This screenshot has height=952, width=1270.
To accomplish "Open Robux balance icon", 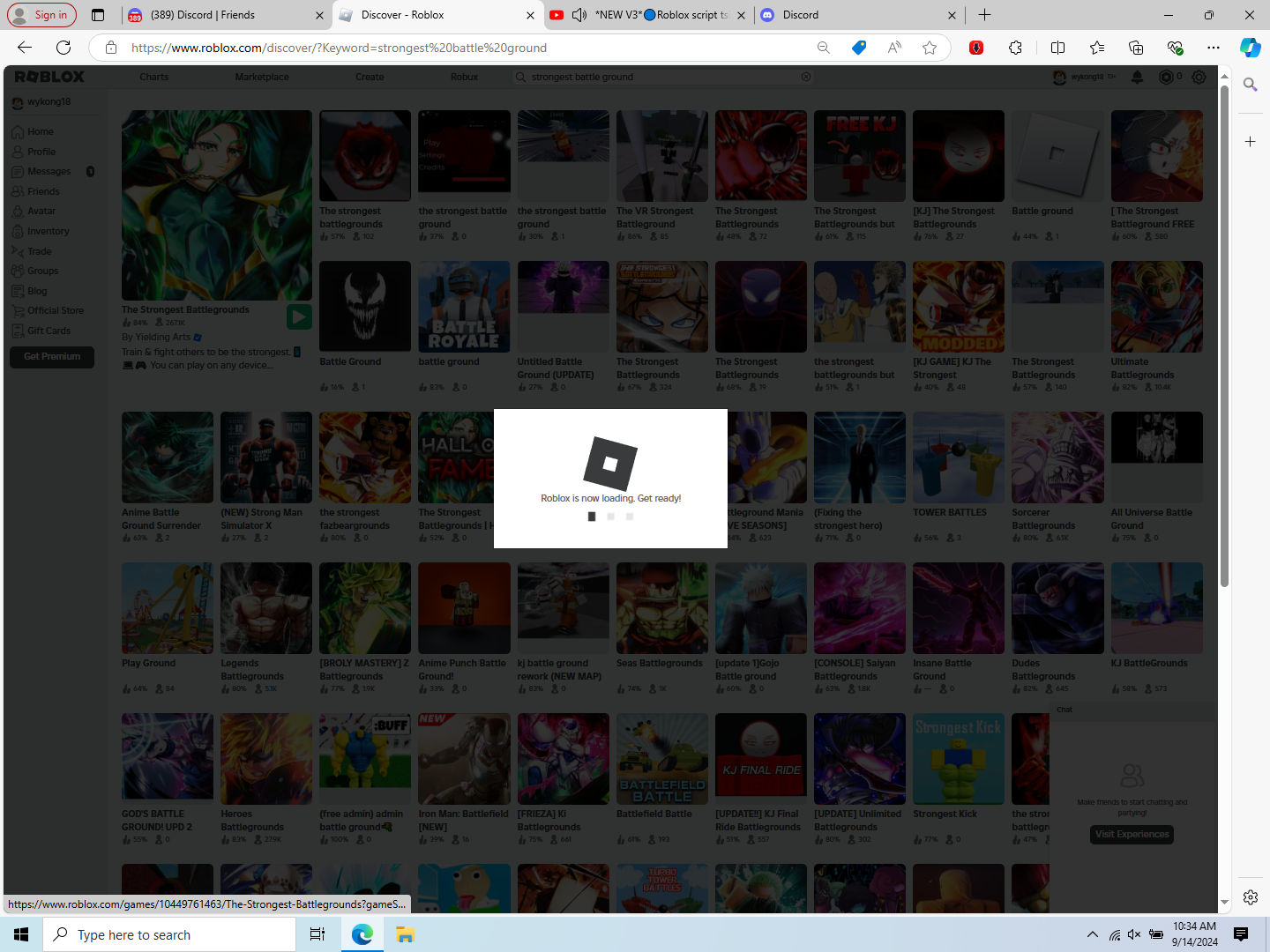I will coord(1167,77).
